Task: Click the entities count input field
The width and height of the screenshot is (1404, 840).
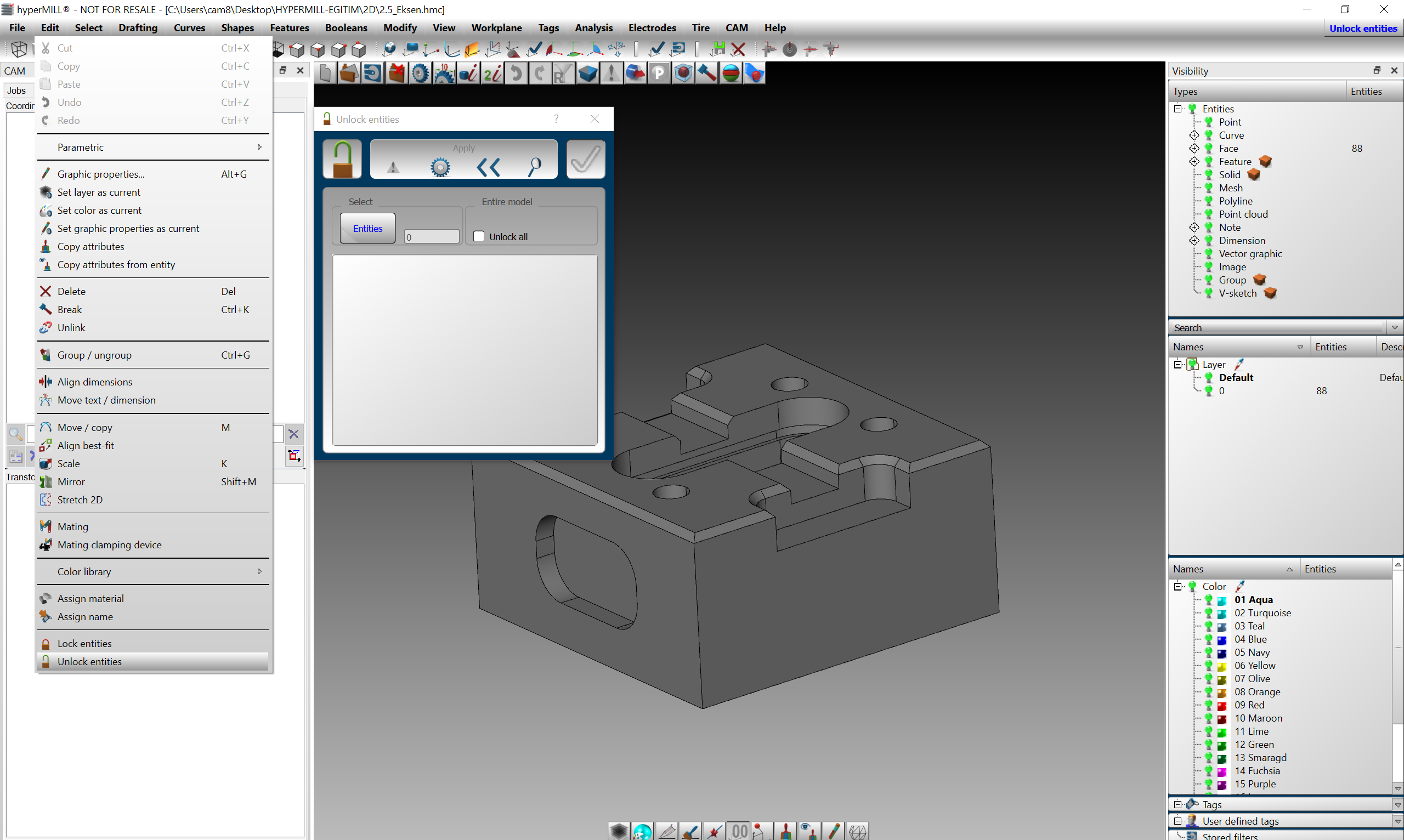Action: pyautogui.click(x=432, y=237)
